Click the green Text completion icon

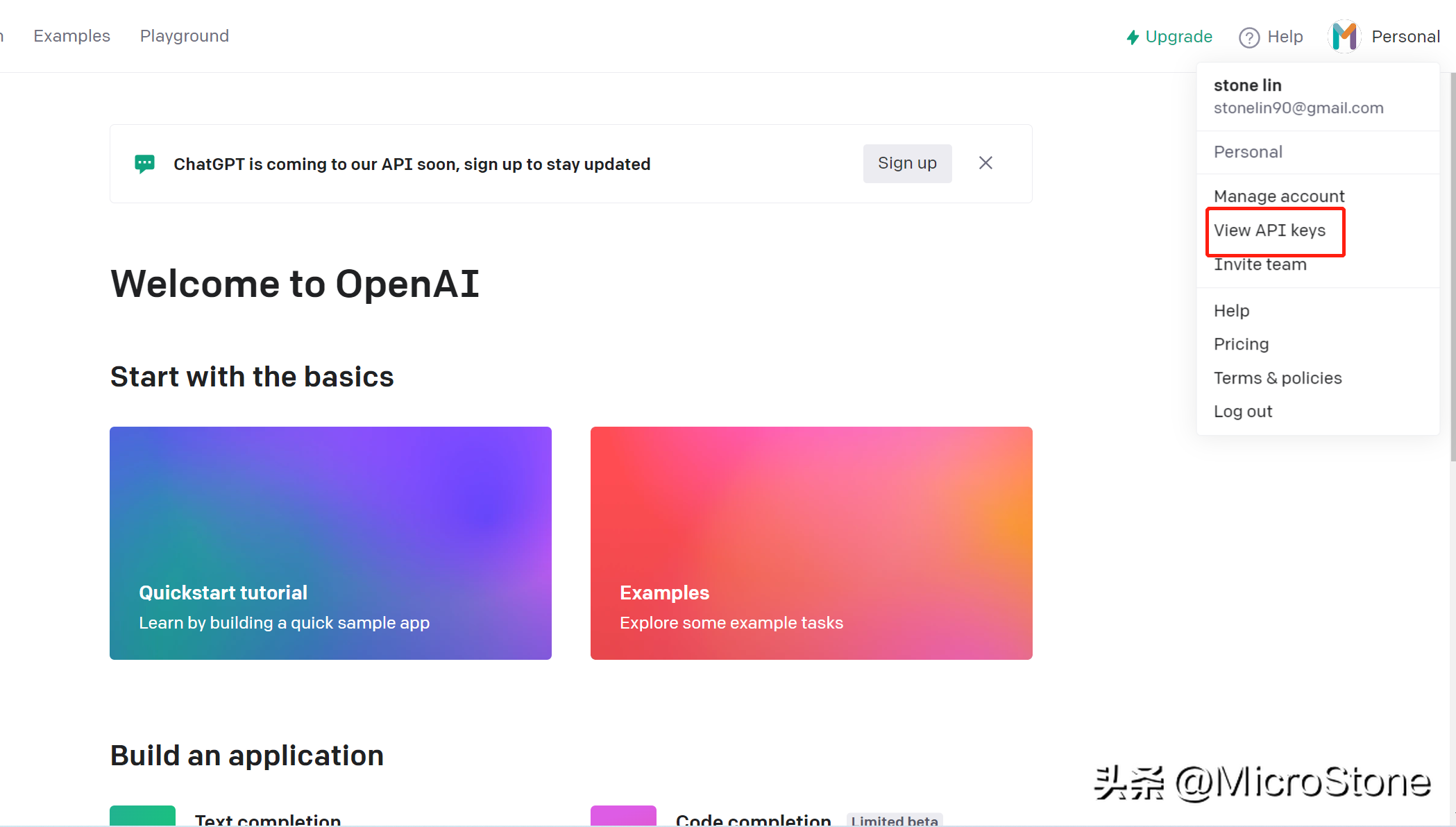coord(142,815)
